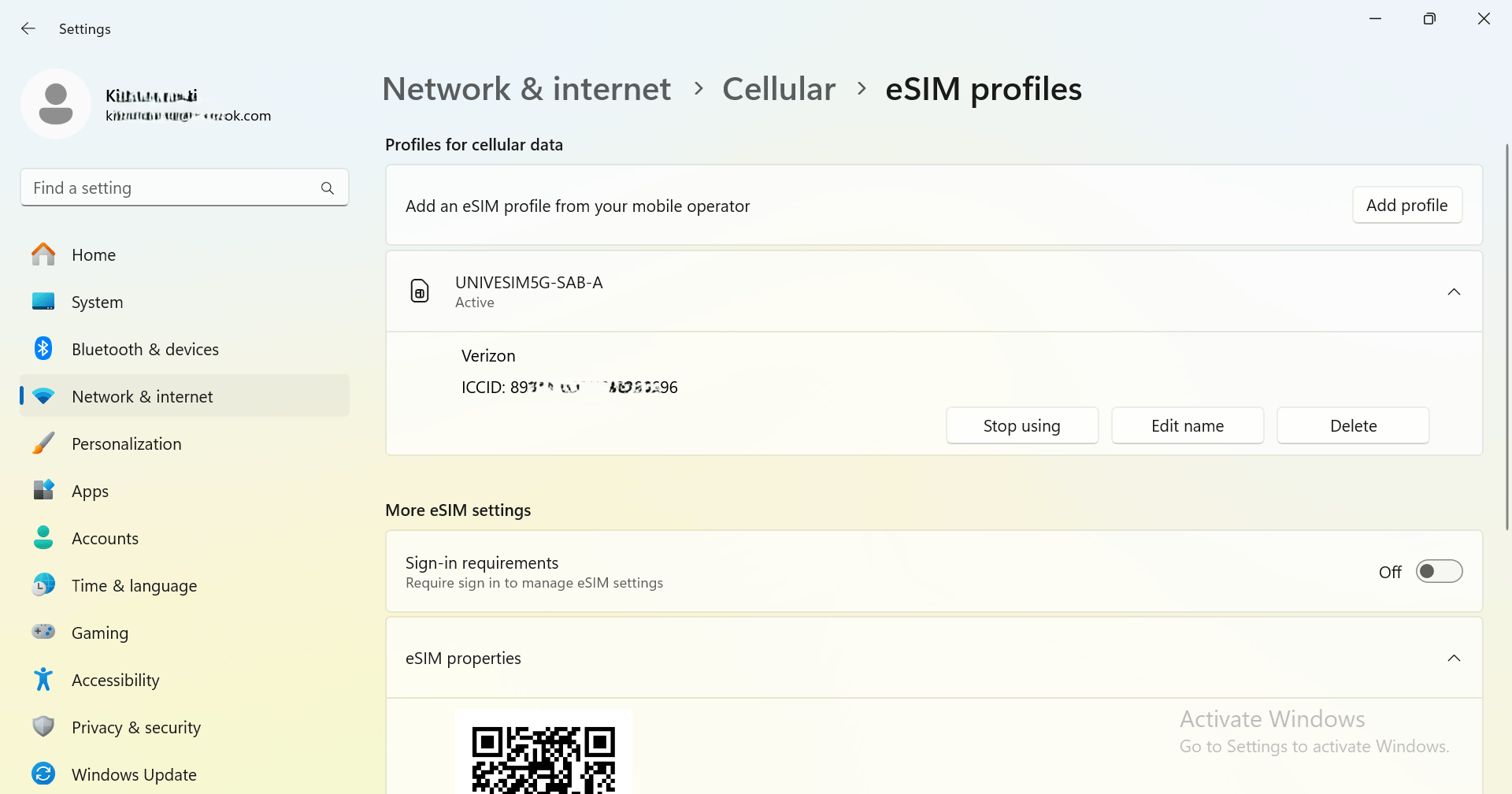Collapse the UNIVESIM5G-SAB-A profile chevron
Viewport: 1512px width, 794px height.
1454,291
